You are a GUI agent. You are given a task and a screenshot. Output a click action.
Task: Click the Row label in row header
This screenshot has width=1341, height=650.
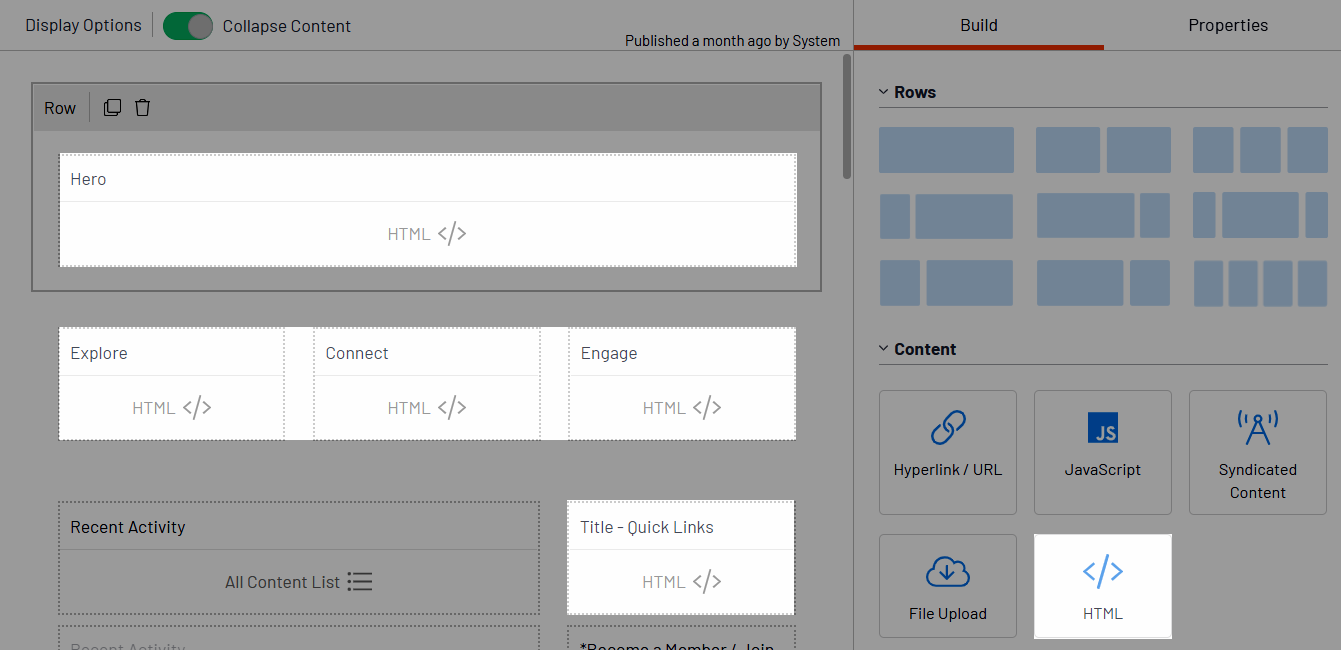(60, 108)
